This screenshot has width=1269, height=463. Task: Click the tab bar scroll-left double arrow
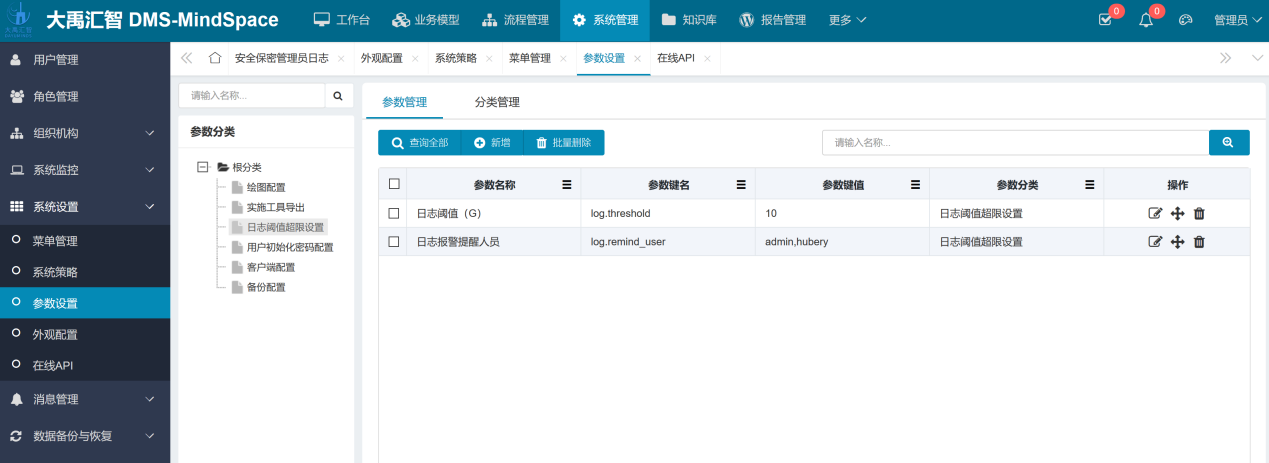pos(186,58)
